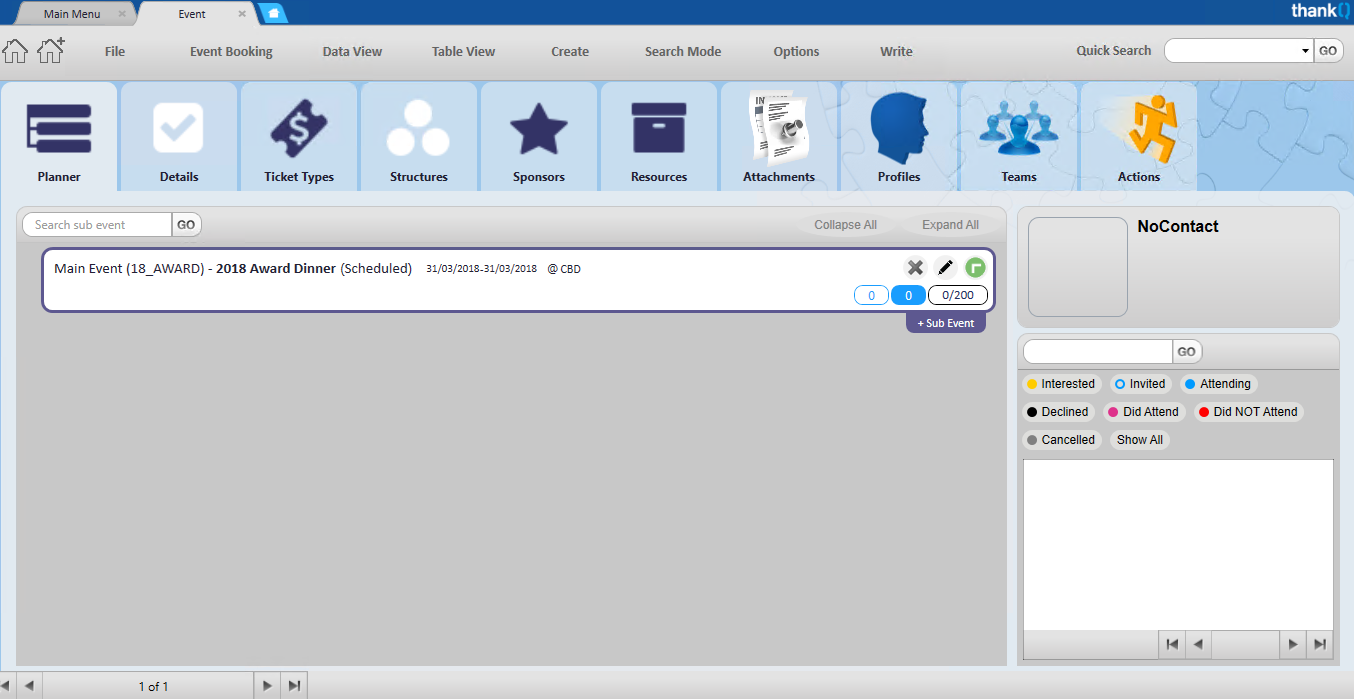This screenshot has height=699, width=1354.
Task: Click the + Sub Event button
Action: point(946,324)
